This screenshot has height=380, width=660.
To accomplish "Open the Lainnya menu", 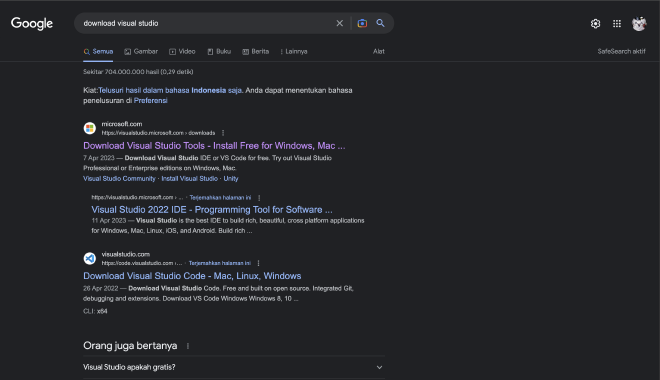I will (x=294, y=51).
